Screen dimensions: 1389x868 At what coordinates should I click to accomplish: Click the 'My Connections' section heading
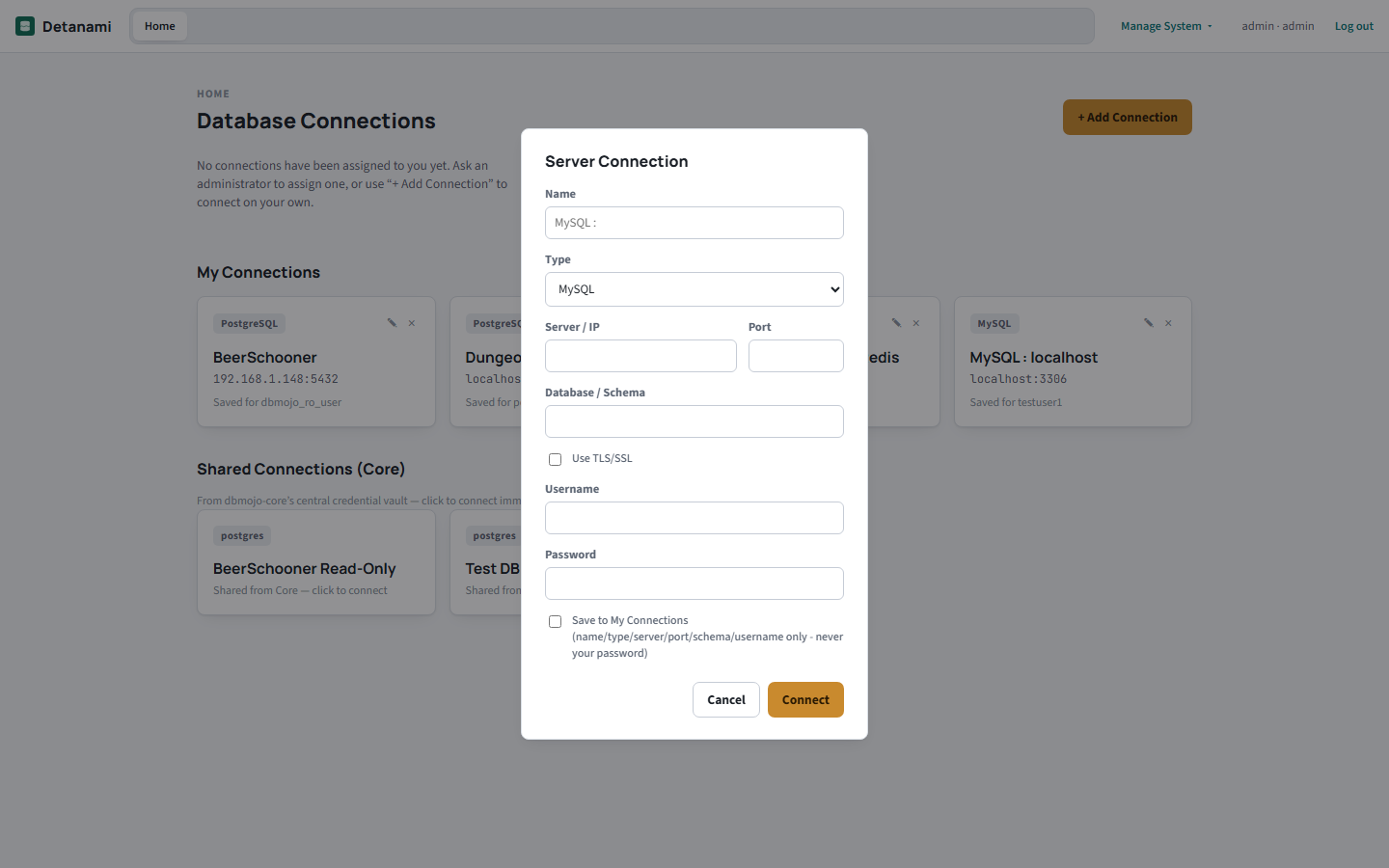pos(259,272)
